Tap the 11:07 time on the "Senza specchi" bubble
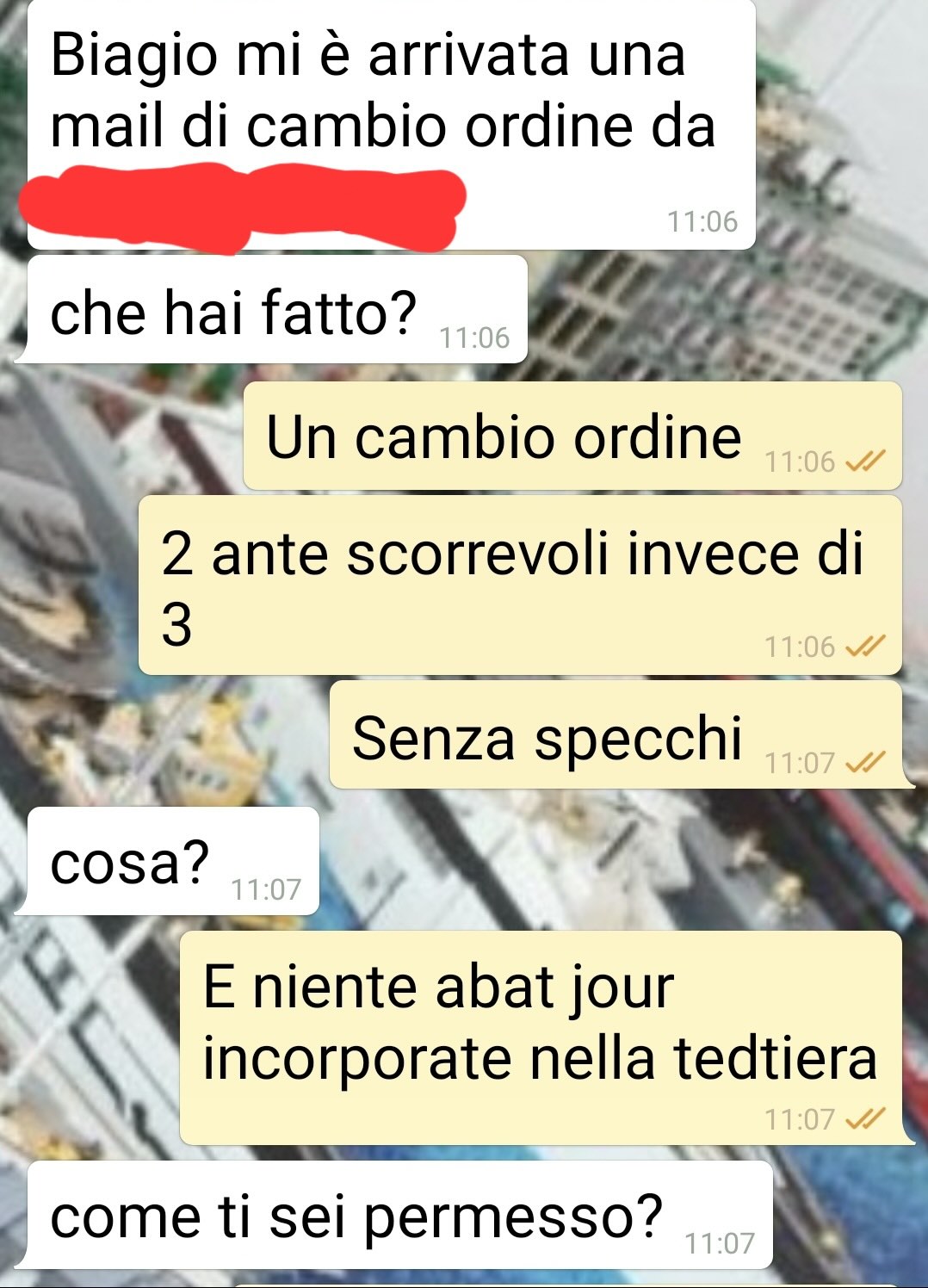The height and width of the screenshot is (1288, 928). click(800, 763)
